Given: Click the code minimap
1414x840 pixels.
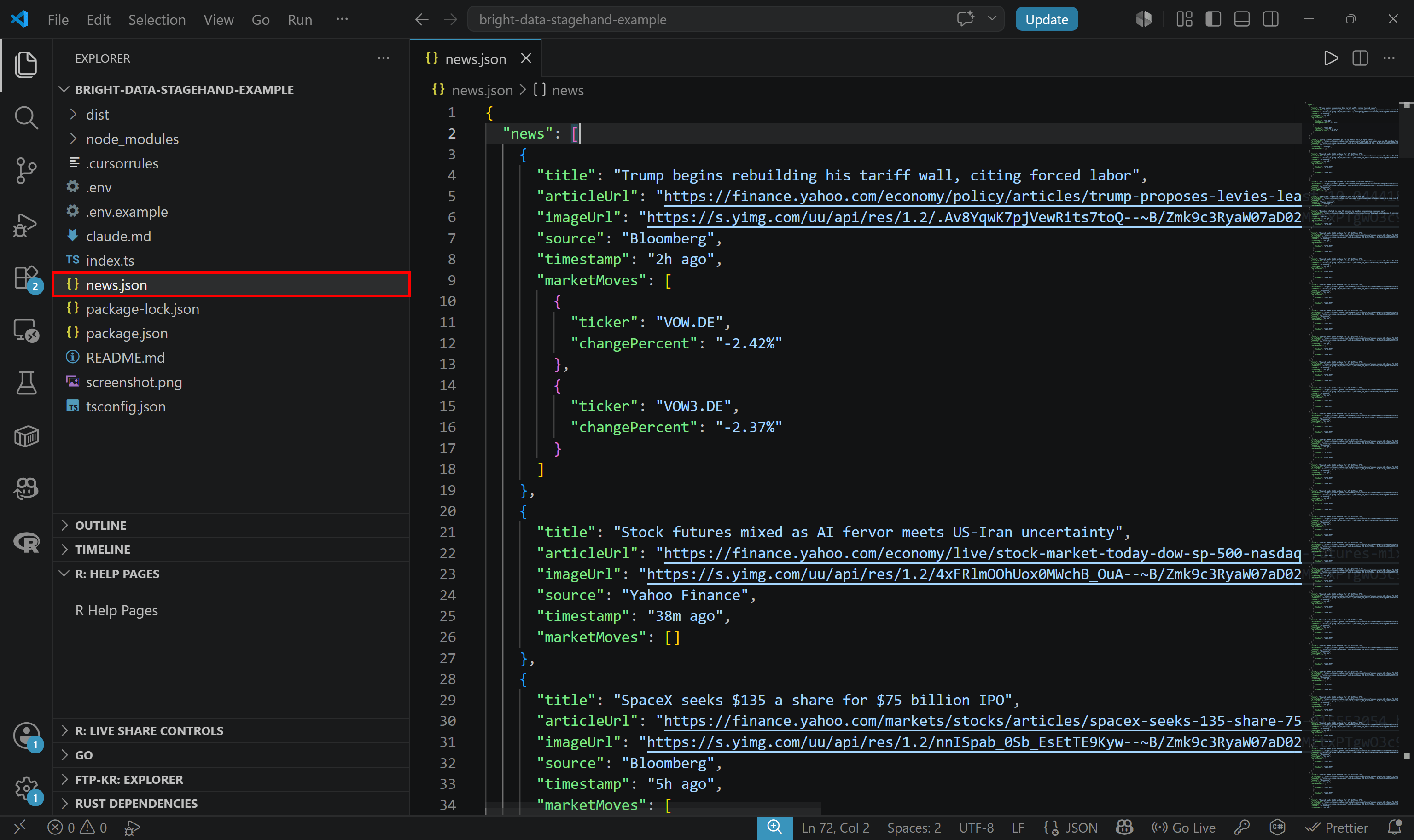Looking at the screenshot, I should [1352, 456].
